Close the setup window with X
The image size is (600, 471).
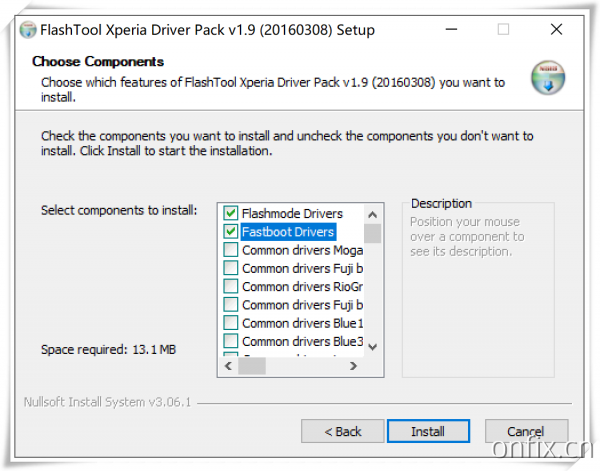pyautogui.click(x=557, y=30)
